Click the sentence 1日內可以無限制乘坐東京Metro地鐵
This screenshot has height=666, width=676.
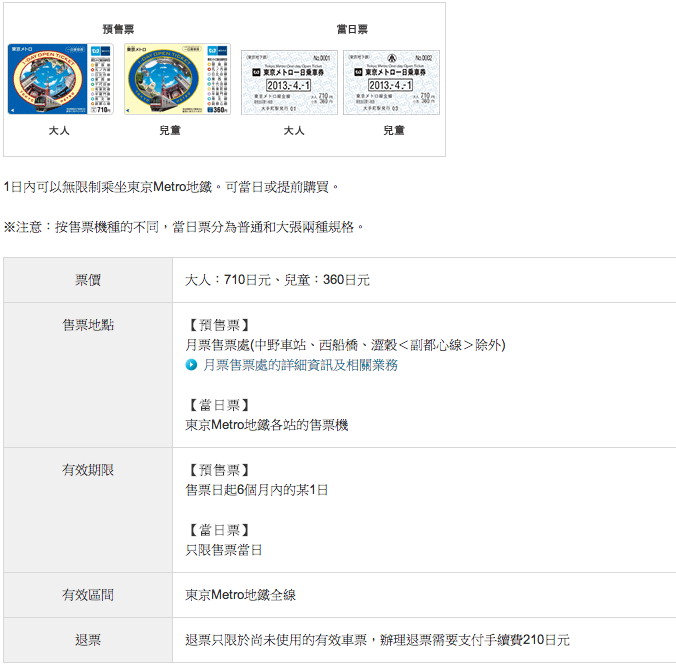108,187
